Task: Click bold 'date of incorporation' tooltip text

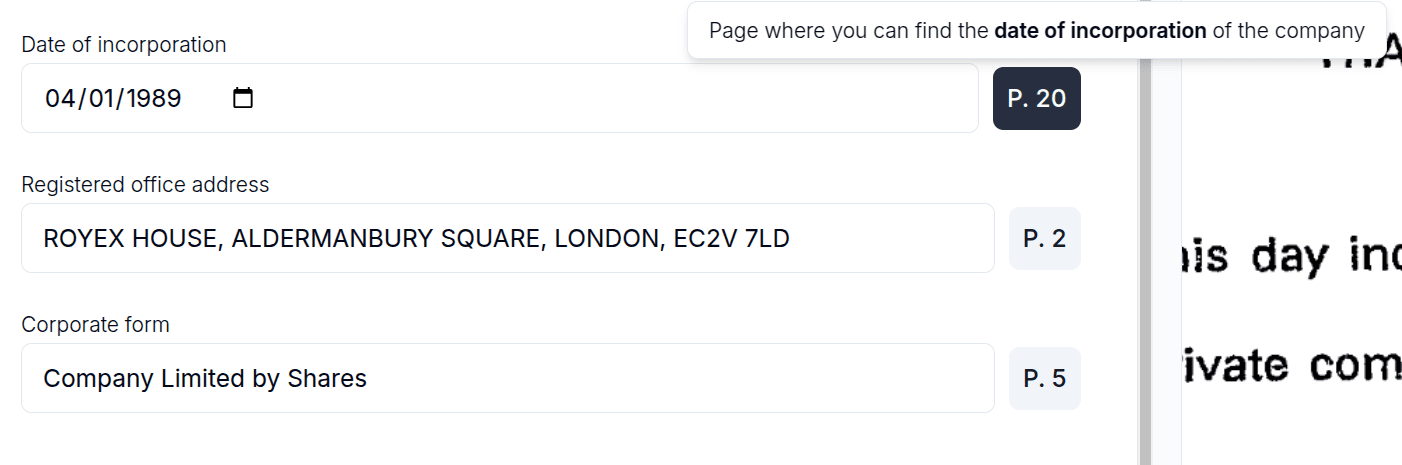Action: point(1100,30)
